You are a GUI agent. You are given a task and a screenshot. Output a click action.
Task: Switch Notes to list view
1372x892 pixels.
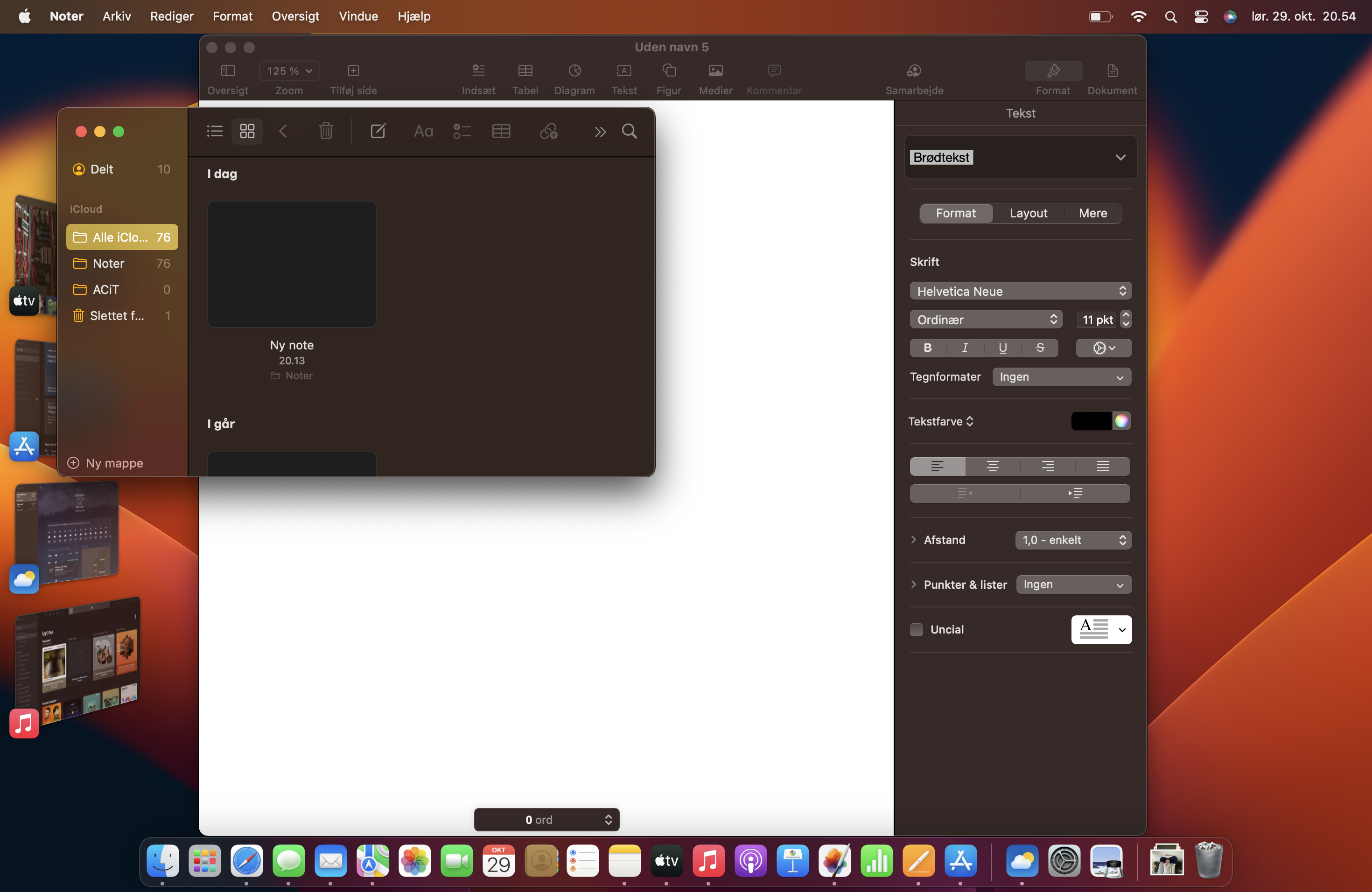(x=215, y=132)
